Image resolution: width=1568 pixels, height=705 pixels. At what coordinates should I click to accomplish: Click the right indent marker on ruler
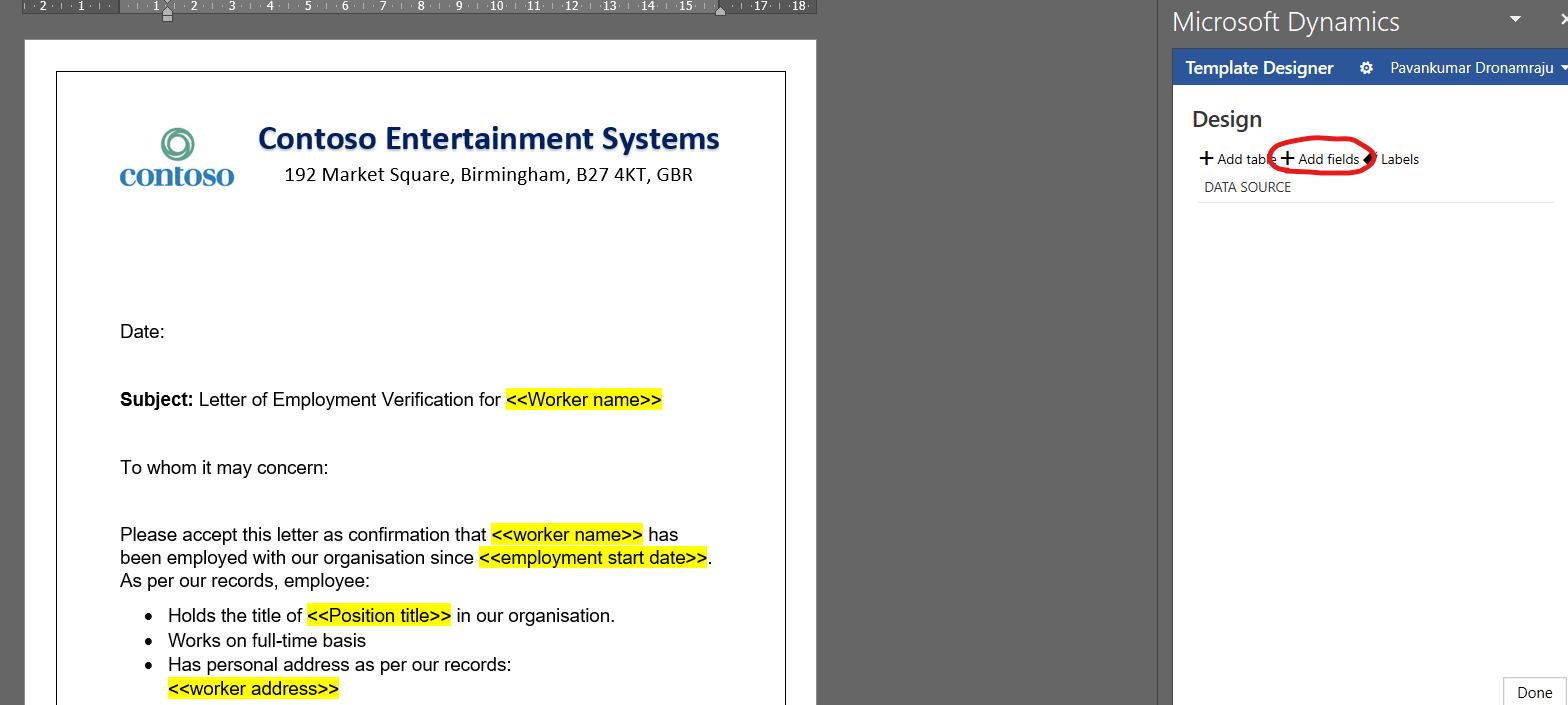click(720, 10)
